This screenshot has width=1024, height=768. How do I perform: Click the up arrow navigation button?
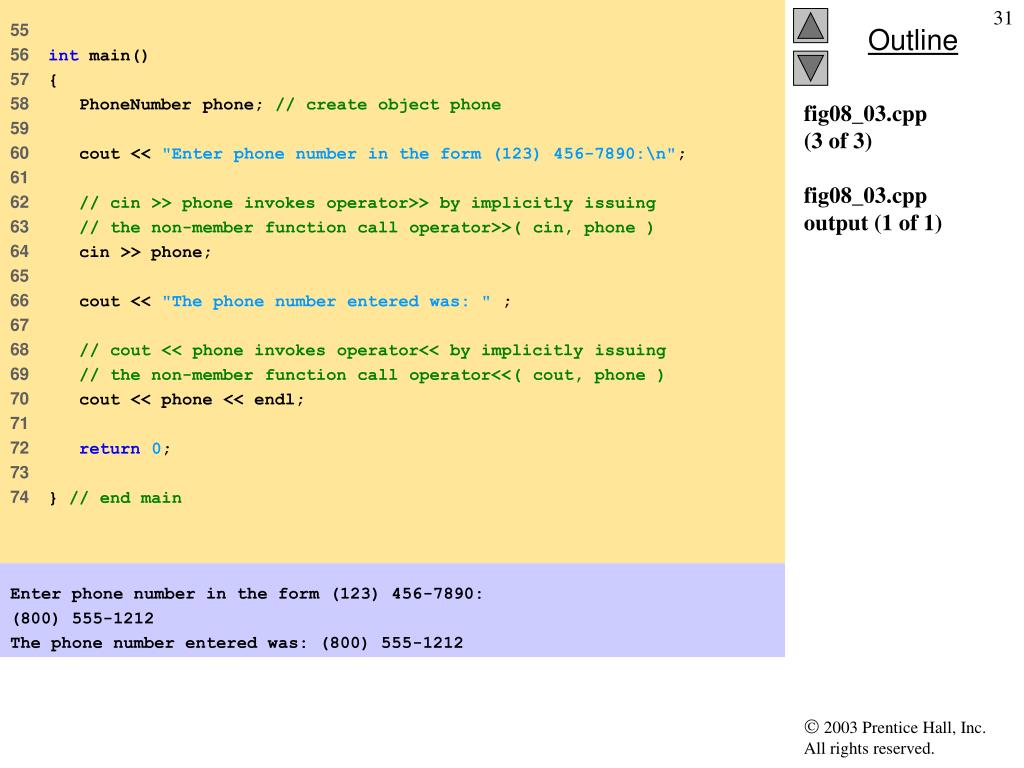(810, 25)
